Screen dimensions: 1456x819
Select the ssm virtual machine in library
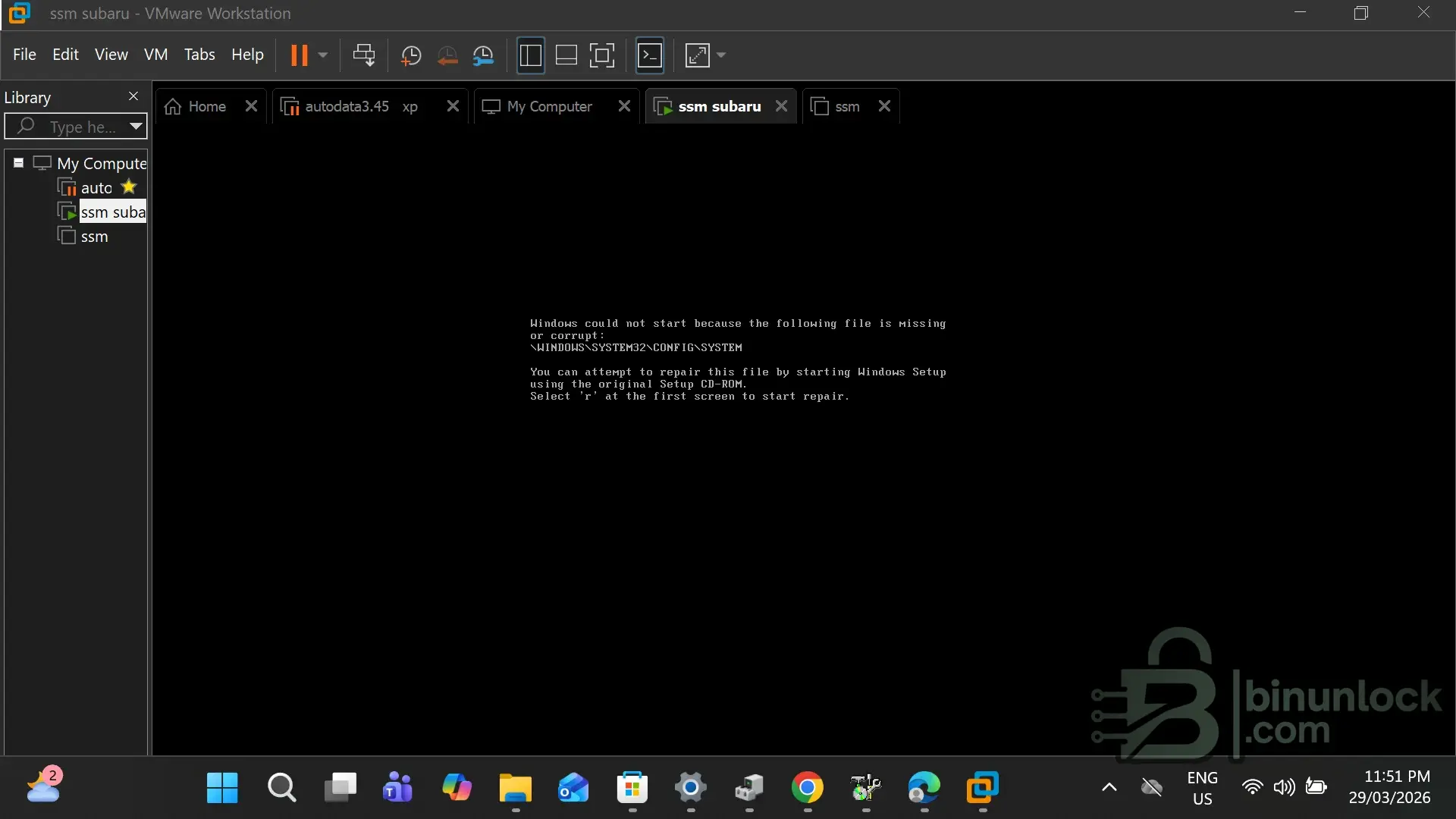point(94,237)
